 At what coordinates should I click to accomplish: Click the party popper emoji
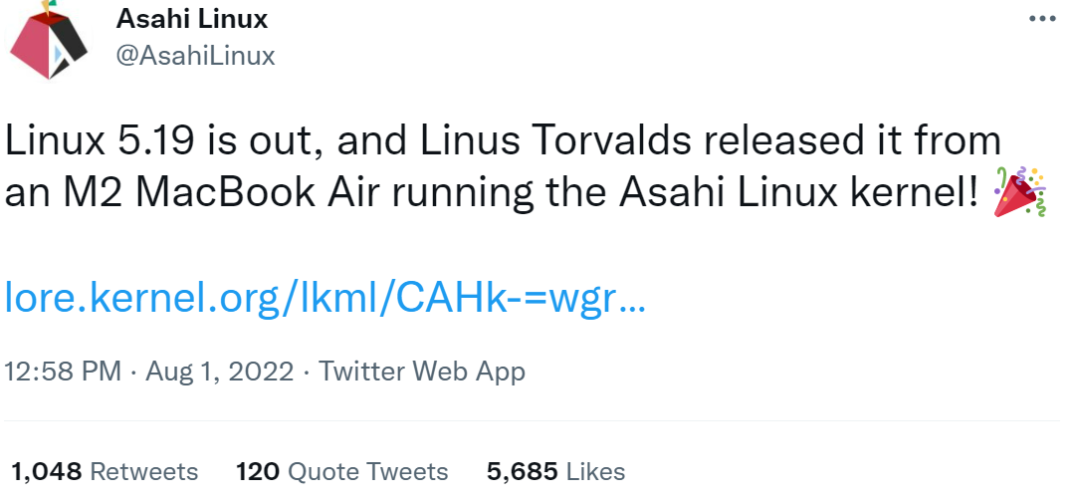pos(1018,195)
